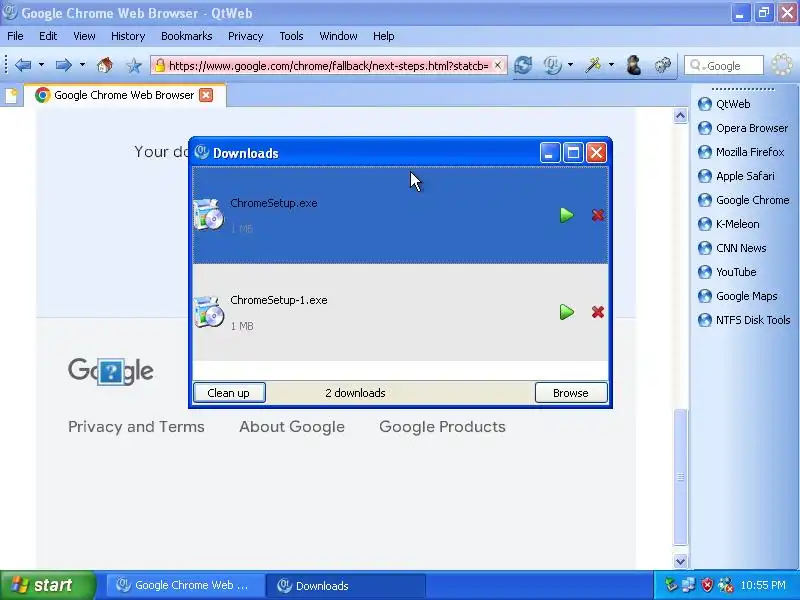
Task: Open the File menu
Action: point(15,36)
